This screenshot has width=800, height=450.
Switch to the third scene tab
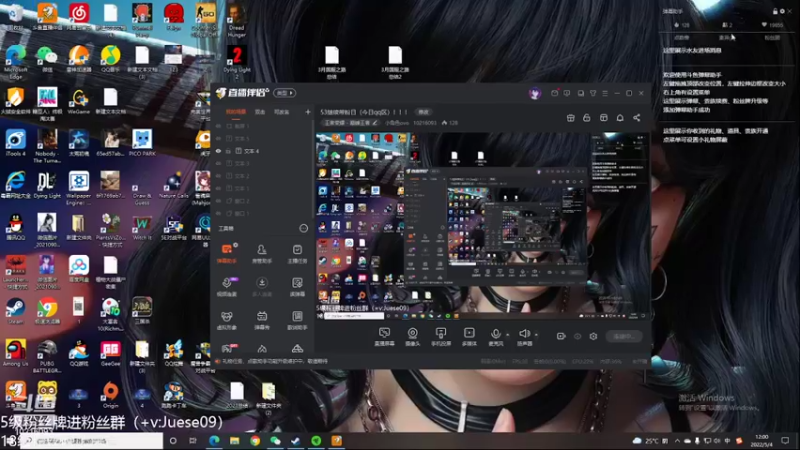point(282,112)
